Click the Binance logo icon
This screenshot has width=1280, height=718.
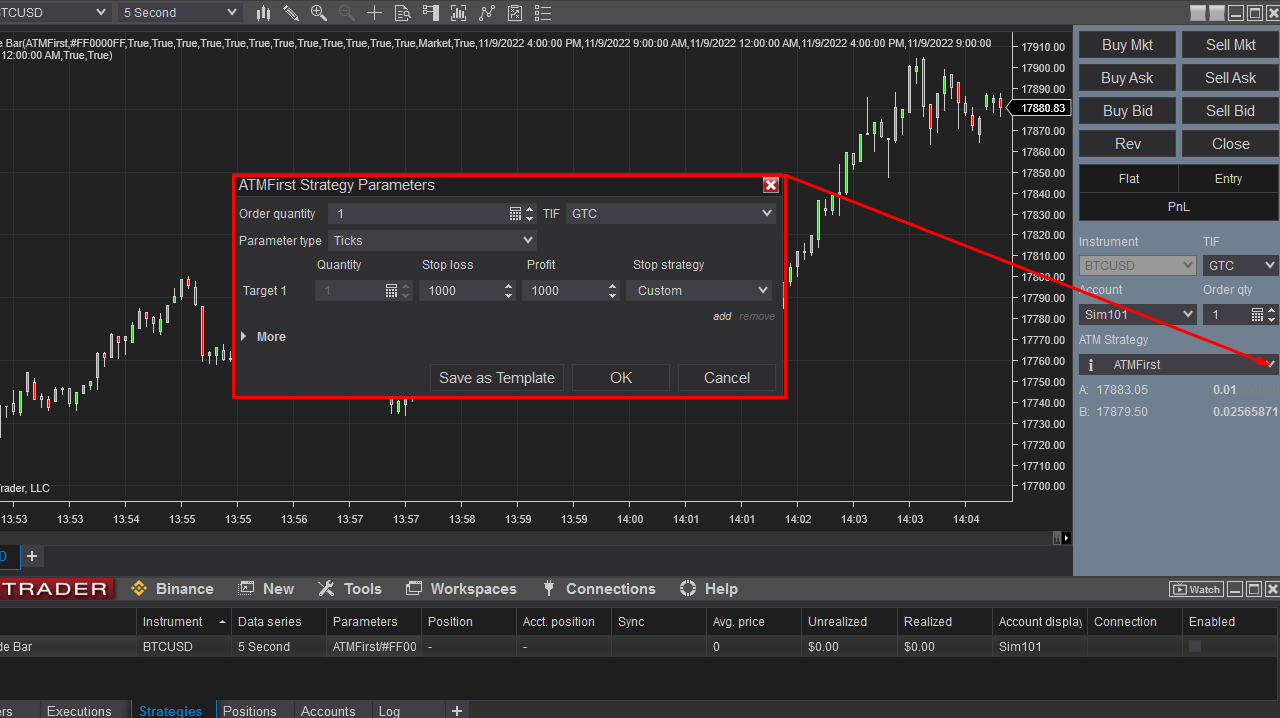coord(139,589)
